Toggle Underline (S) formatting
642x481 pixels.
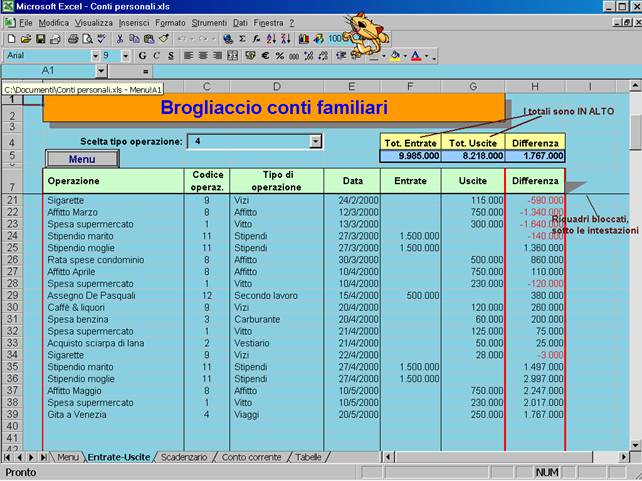point(170,56)
